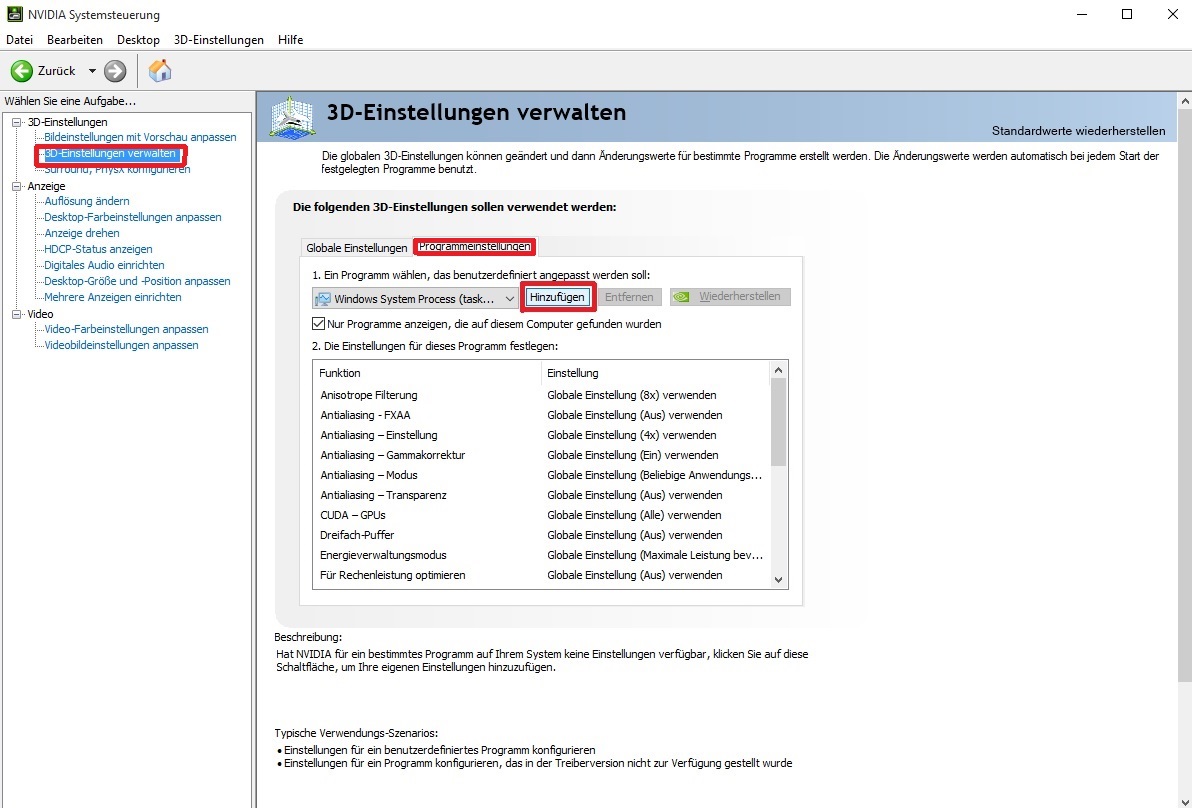Open the Hilfe menu
The image size is (1192, 808).
tap(290, 40)
